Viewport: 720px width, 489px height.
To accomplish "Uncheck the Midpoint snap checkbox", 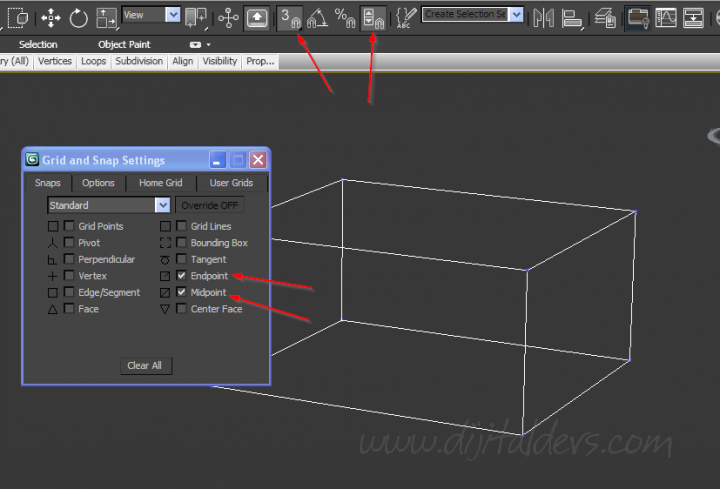I will (181, 293).
